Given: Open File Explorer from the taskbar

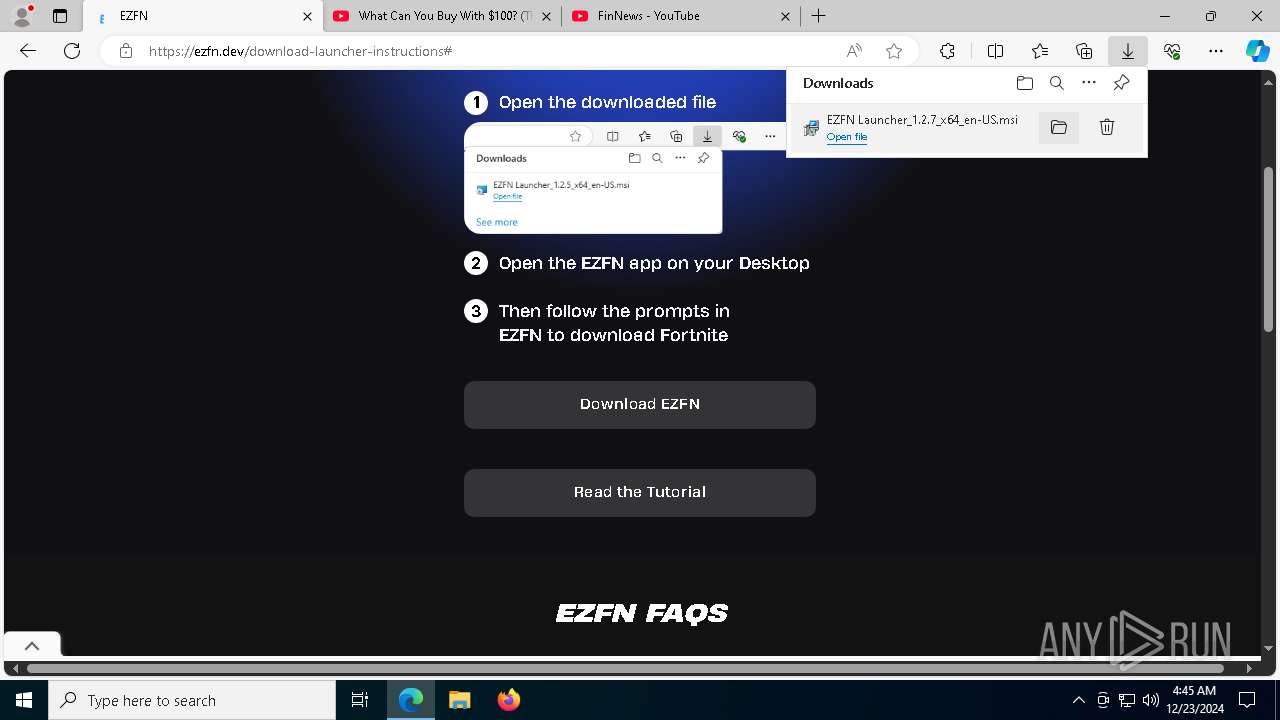Looking at the screenshot, I should pos(459,700).
